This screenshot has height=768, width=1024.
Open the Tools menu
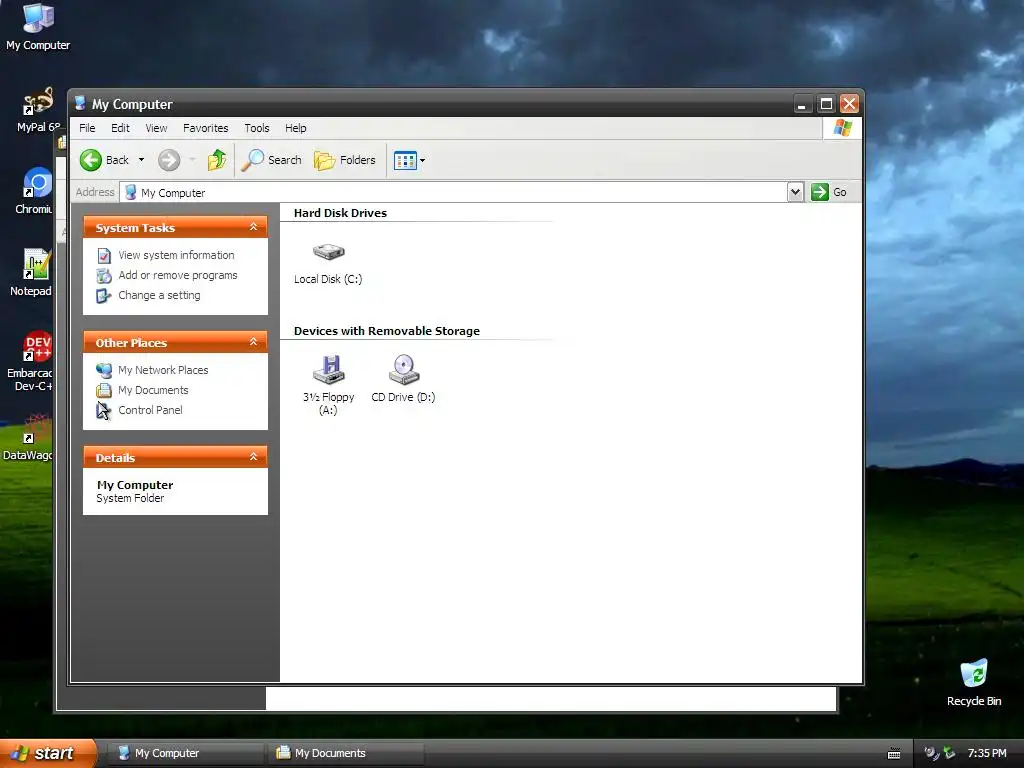coord(257,128)
